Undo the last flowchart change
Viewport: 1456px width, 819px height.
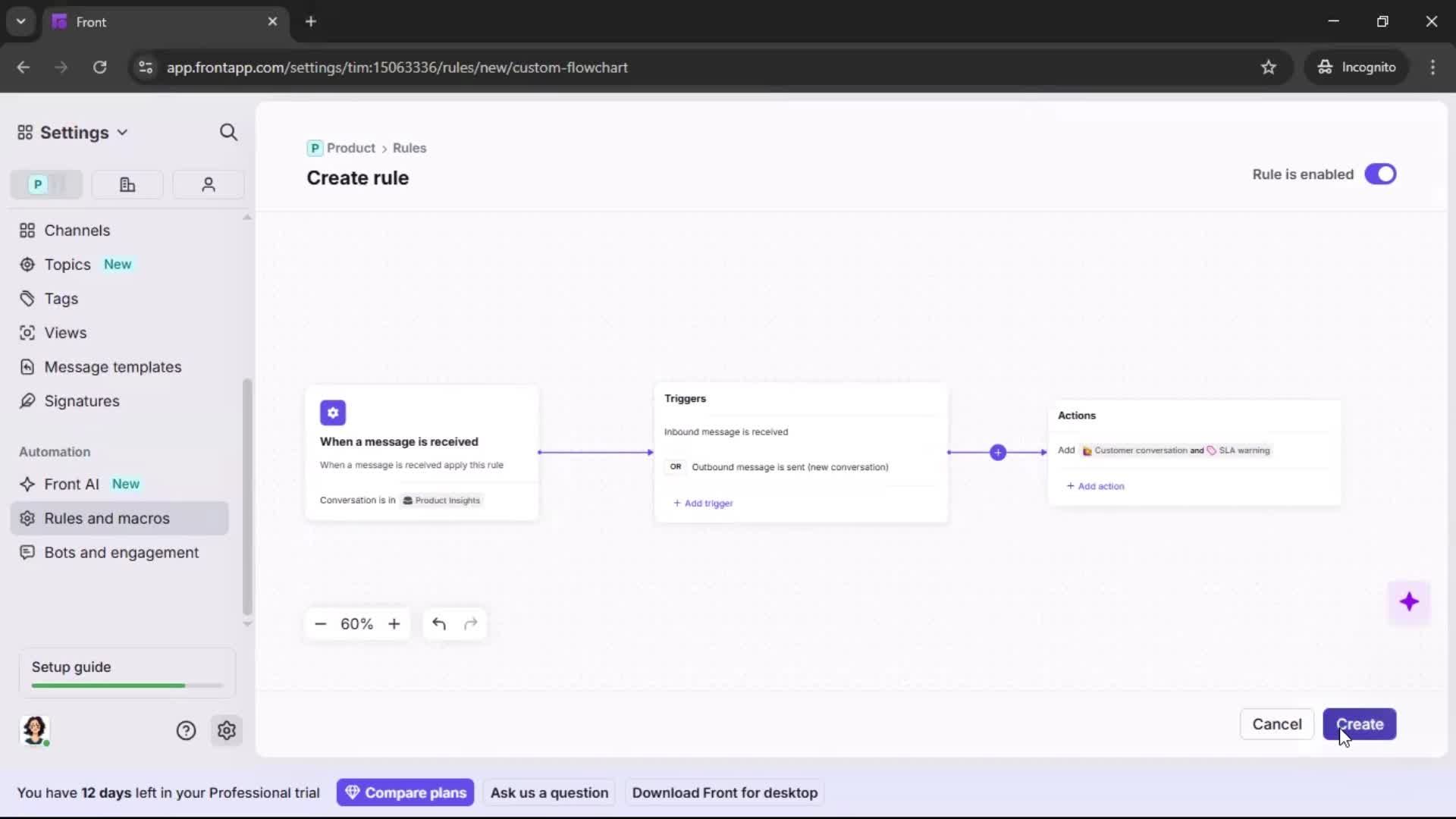(x=439, y=623)
